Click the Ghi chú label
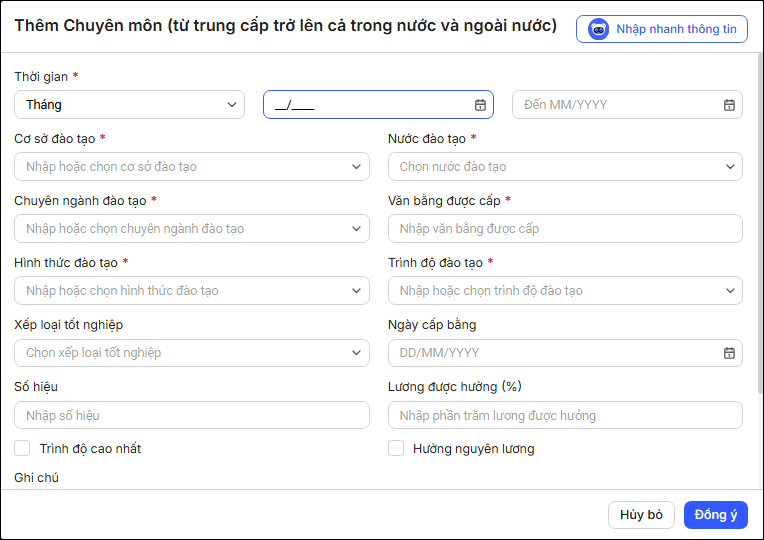The image size is (764, 540). click(37, 478)
